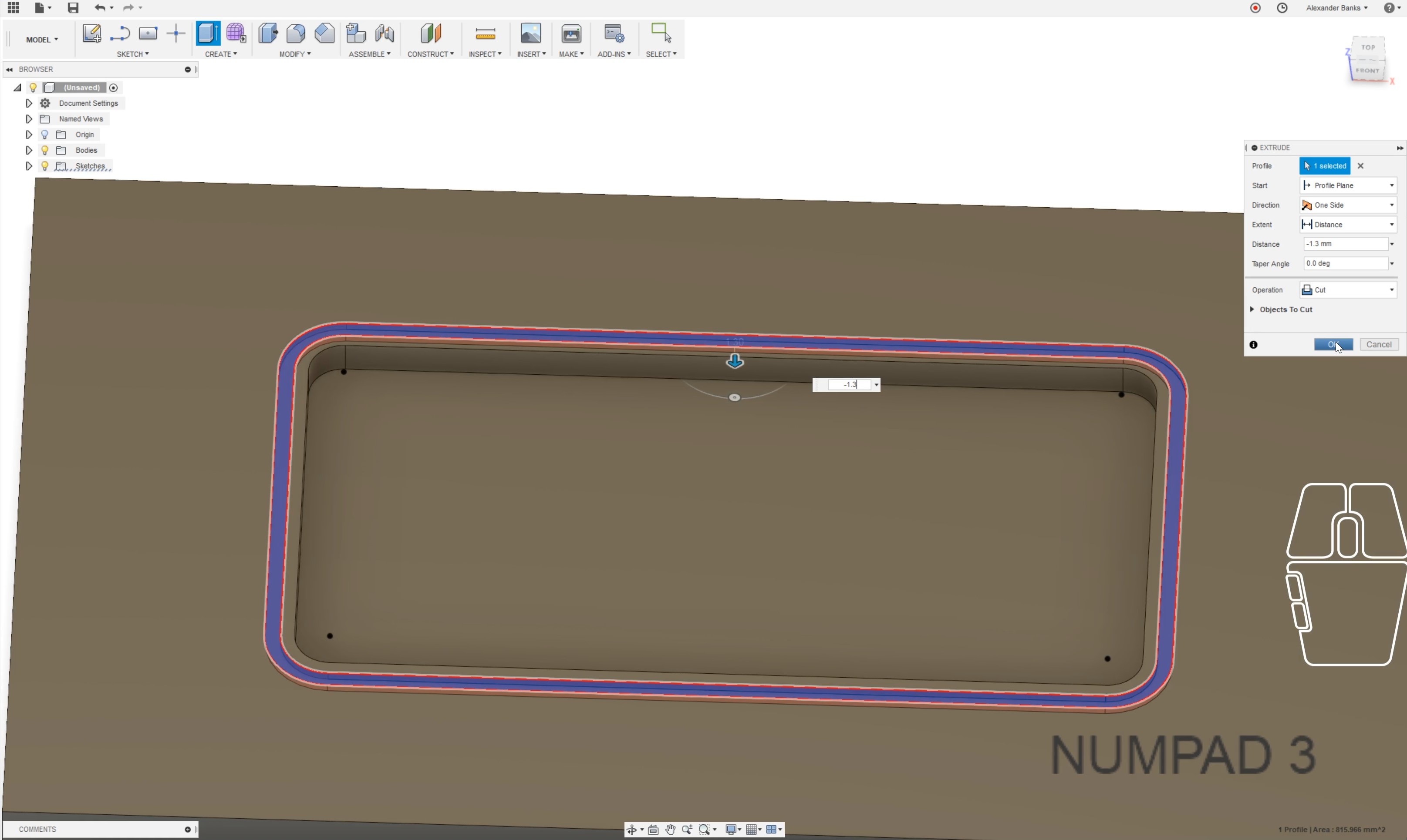Open the Joint tool in Assemble
The height and width of the screenshot is (840, 1407).
point(385,34)
